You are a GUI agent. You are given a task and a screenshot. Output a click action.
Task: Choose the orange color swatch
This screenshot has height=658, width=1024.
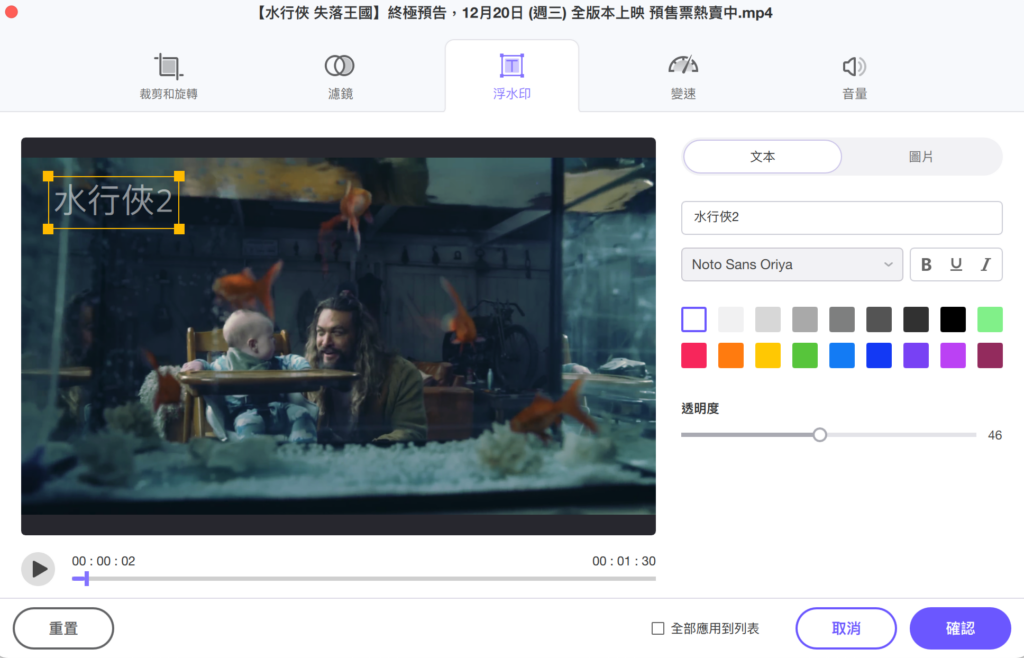pyautogui.click(x=731, y=356)
